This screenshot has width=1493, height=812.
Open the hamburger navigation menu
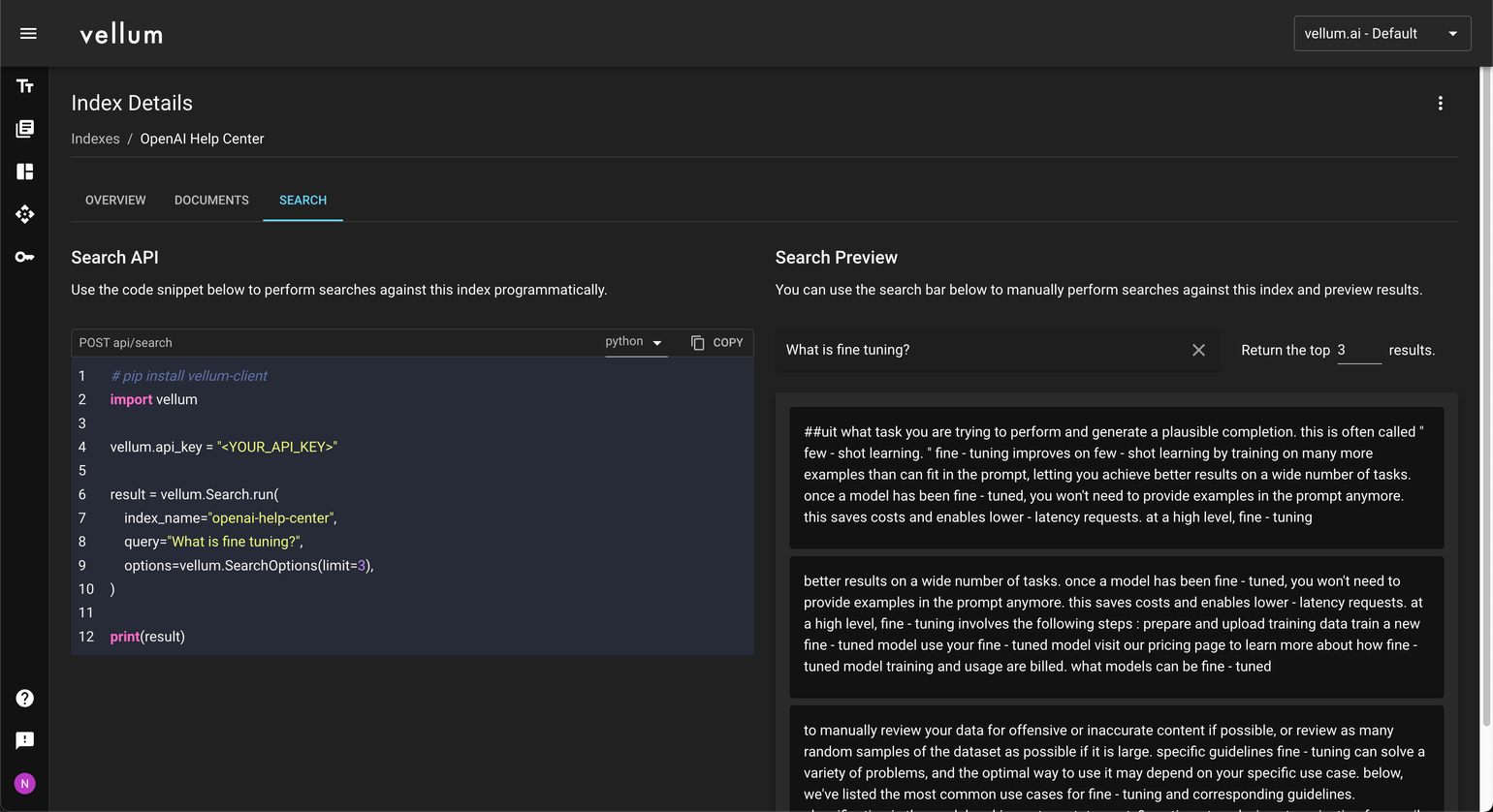28,33
